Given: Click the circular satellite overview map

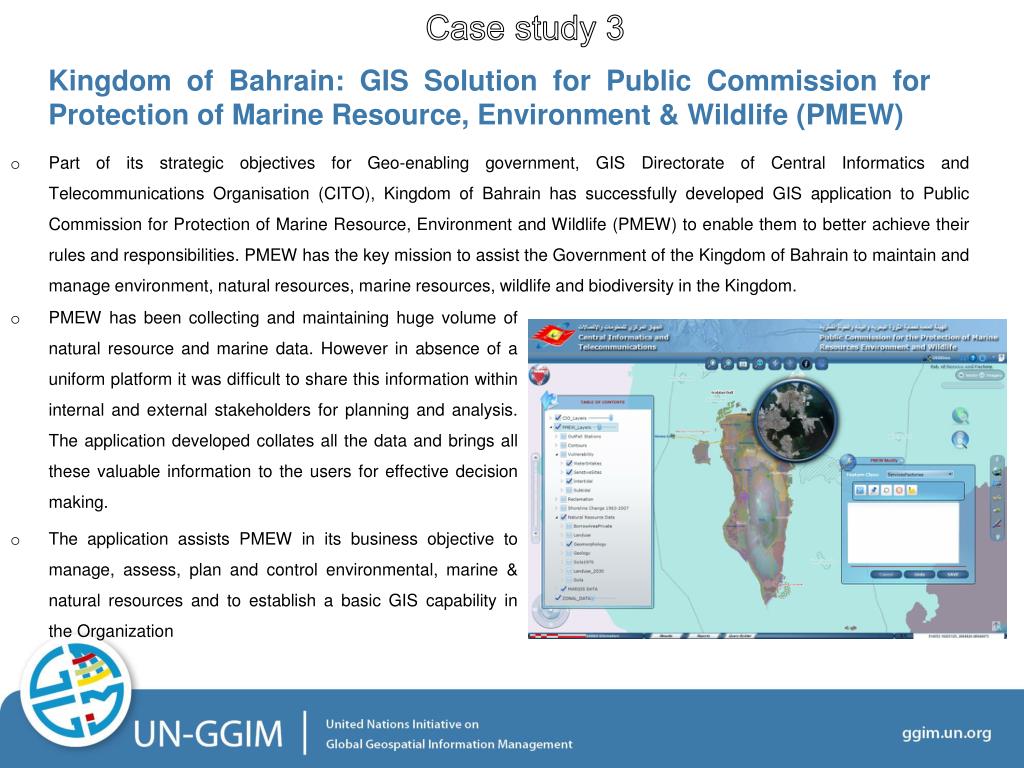Looking at the screenshot, I should pos(795,420).
